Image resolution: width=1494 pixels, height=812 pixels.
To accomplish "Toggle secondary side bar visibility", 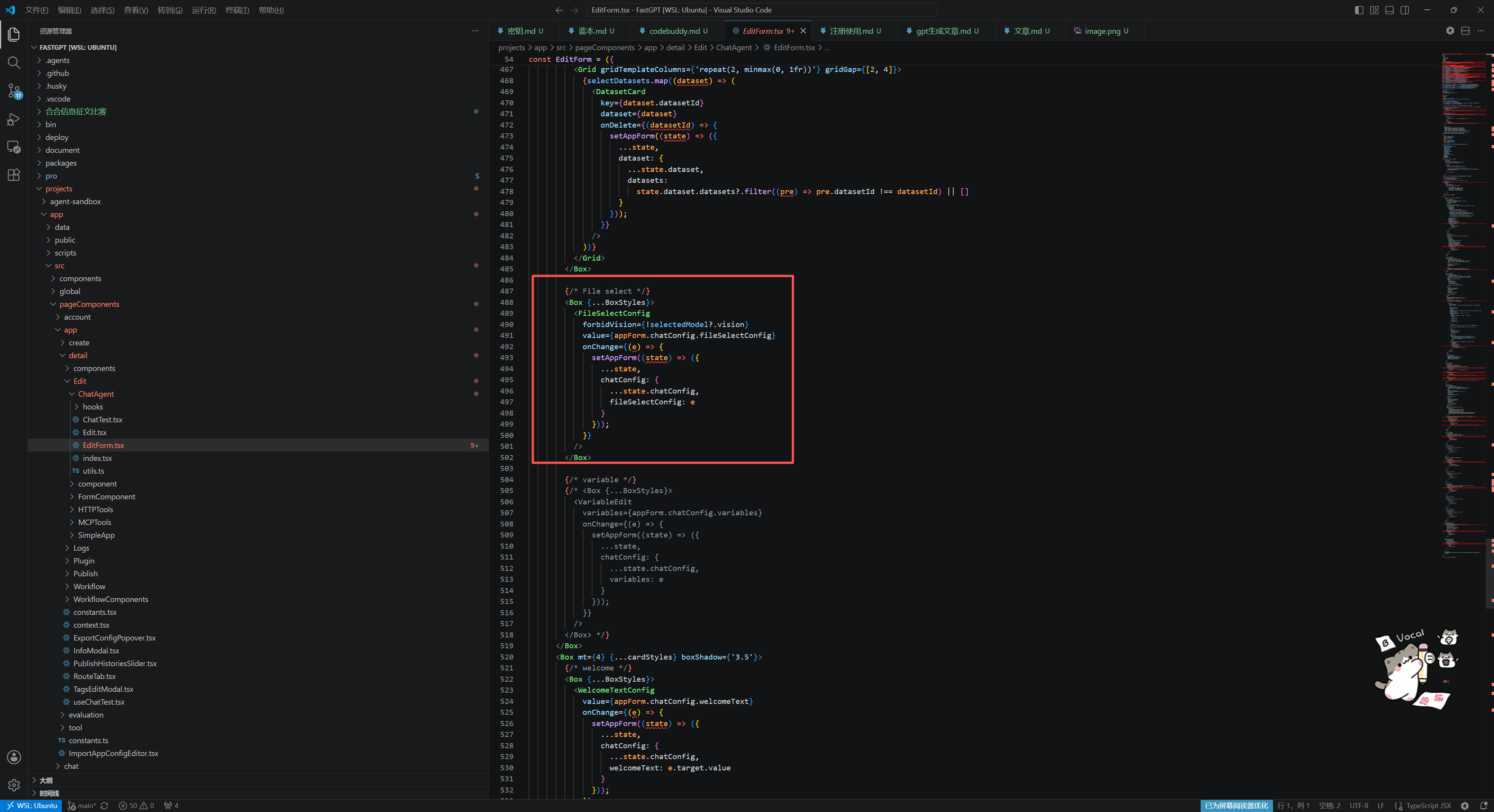I will [1404, 10].
